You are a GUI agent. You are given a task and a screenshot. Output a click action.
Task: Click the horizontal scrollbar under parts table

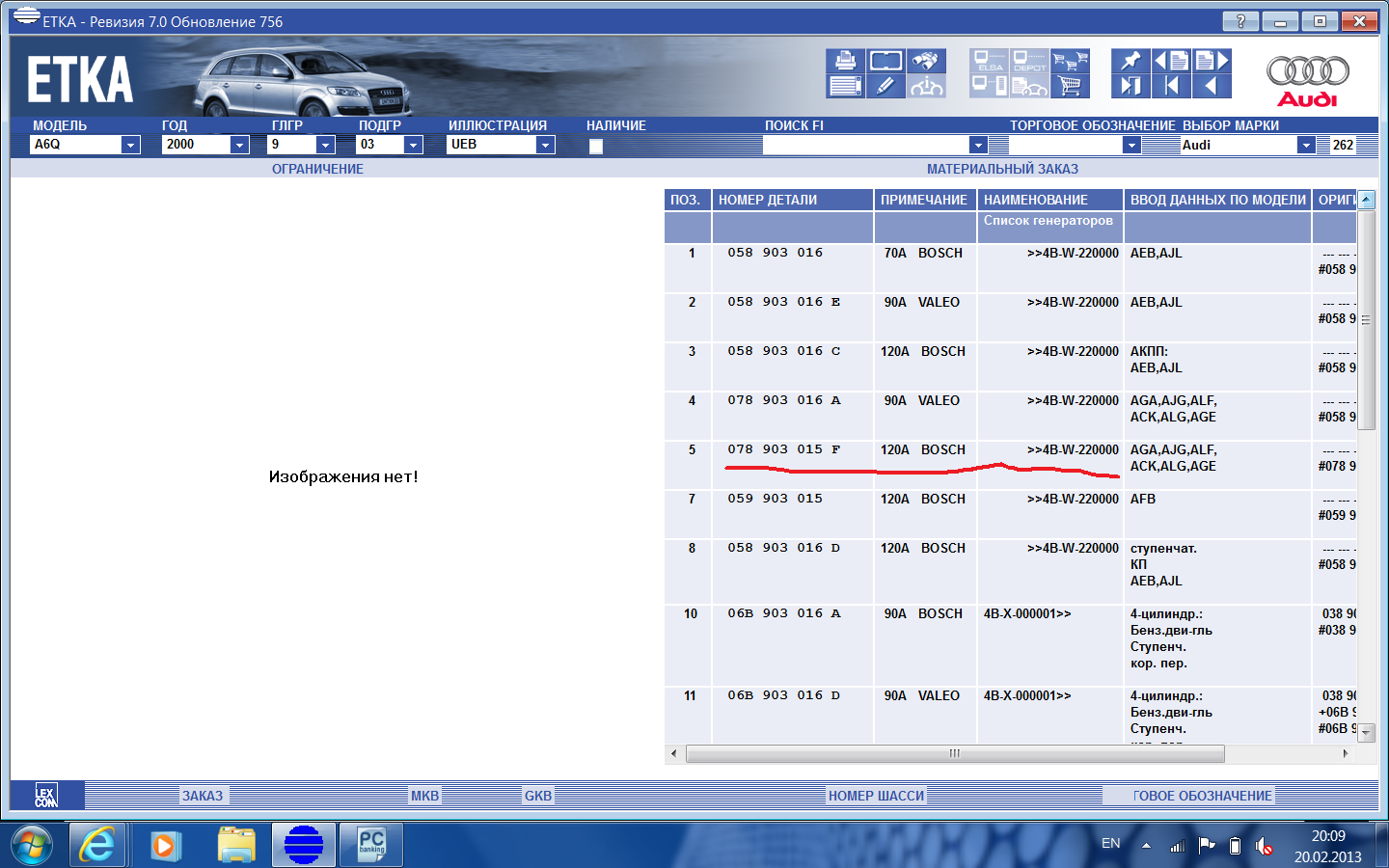[954, 754]
